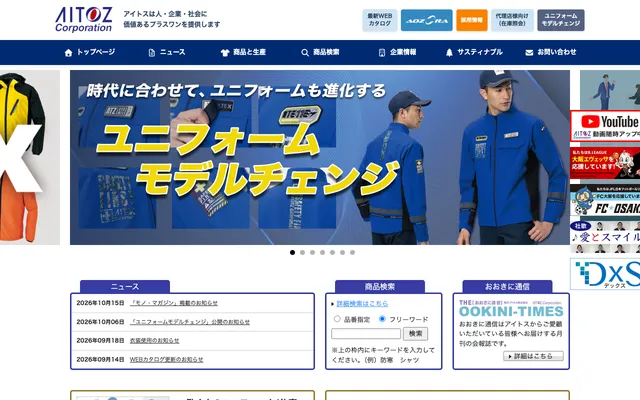
Task: Select the フリーワード radio button
Action: (x=382, y=319)
